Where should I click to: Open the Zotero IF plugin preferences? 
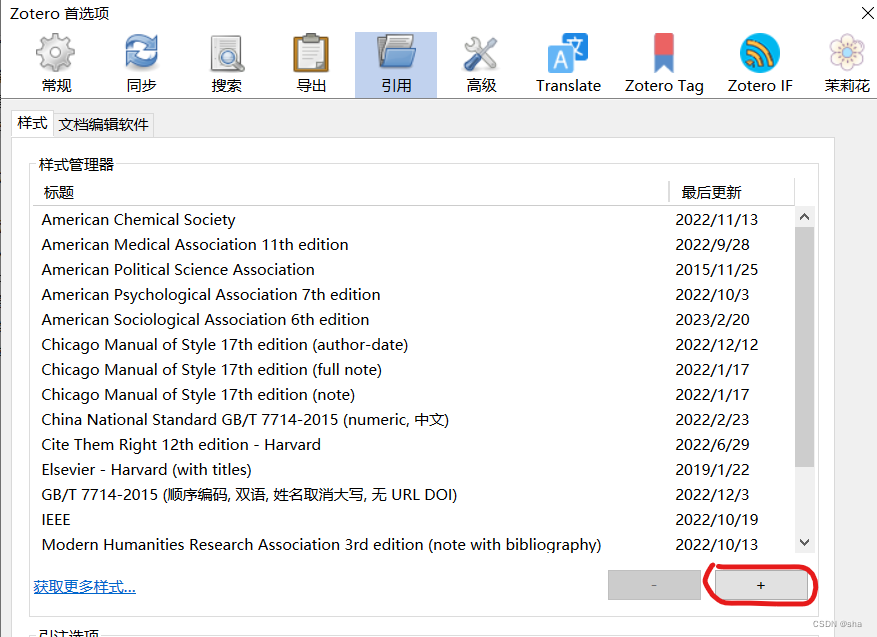coord(760,64)
